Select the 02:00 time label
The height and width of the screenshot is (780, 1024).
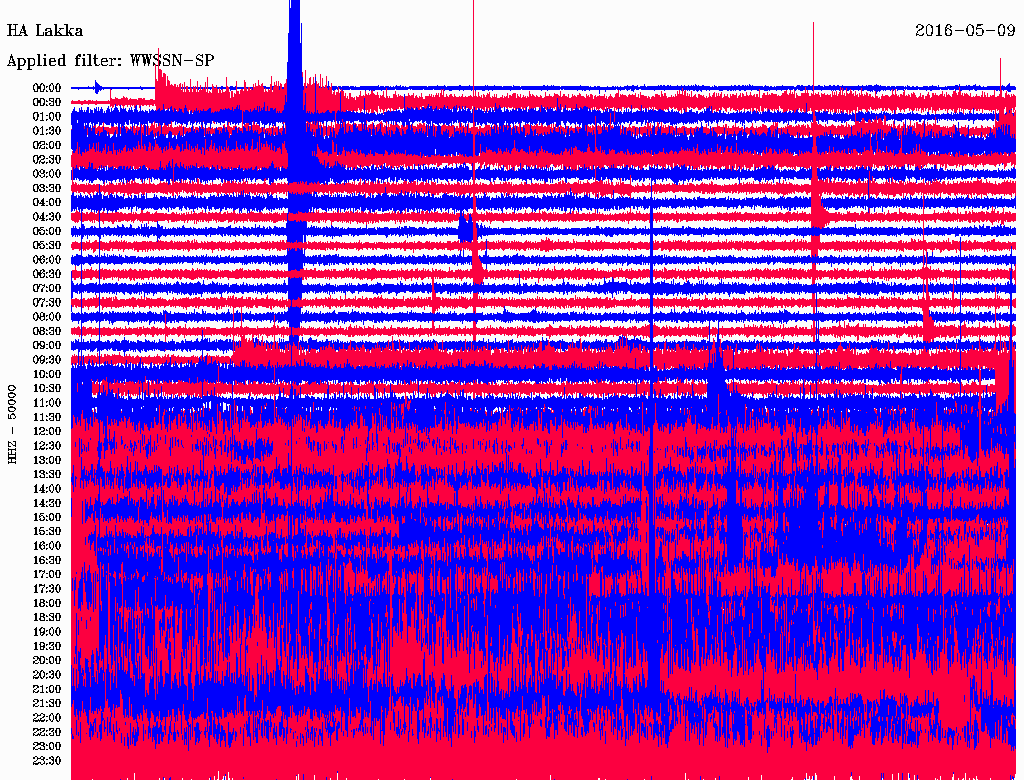click(47, 145)
